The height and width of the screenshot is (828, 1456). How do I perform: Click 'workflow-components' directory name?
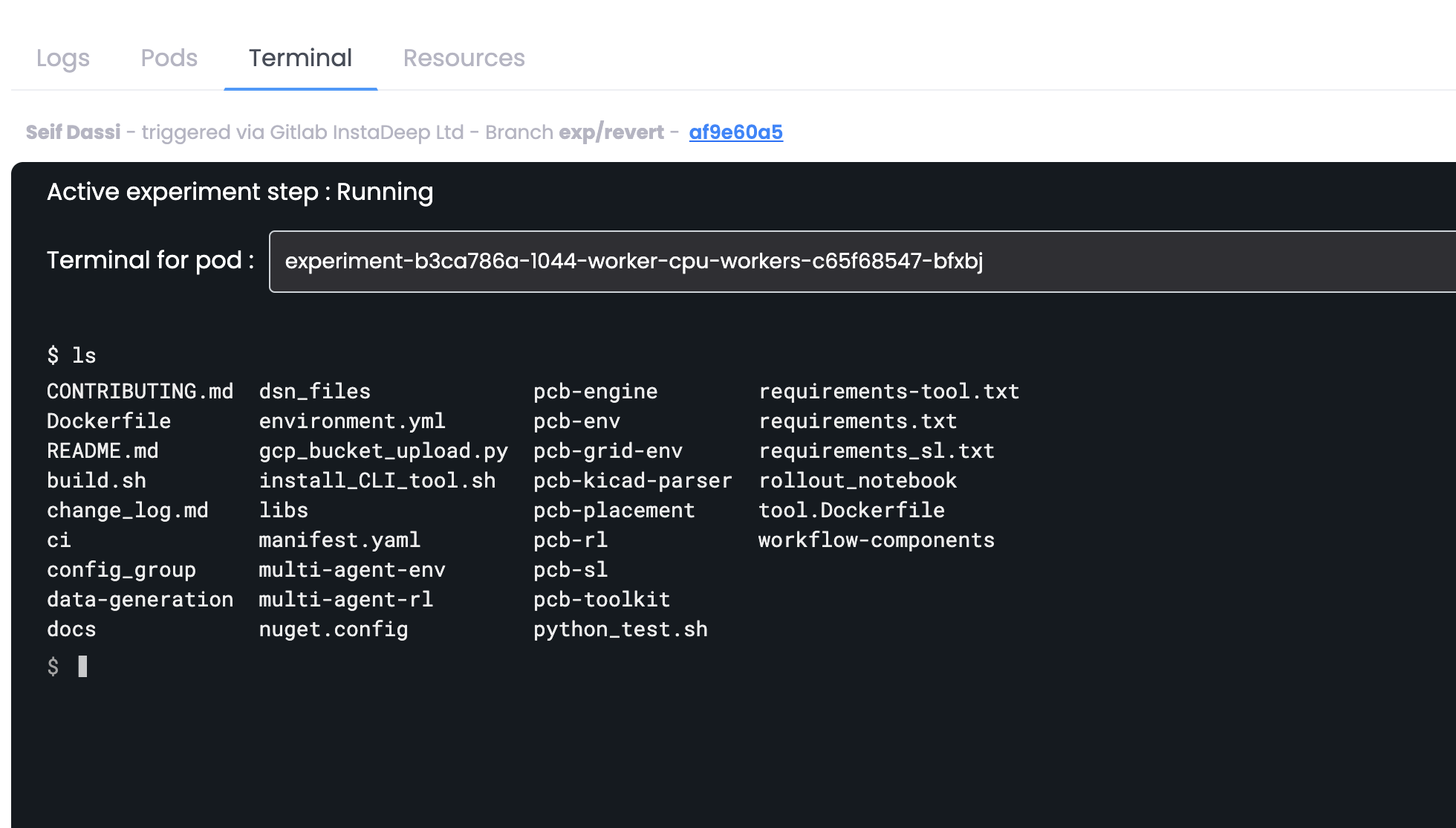[x=877, y=540]
